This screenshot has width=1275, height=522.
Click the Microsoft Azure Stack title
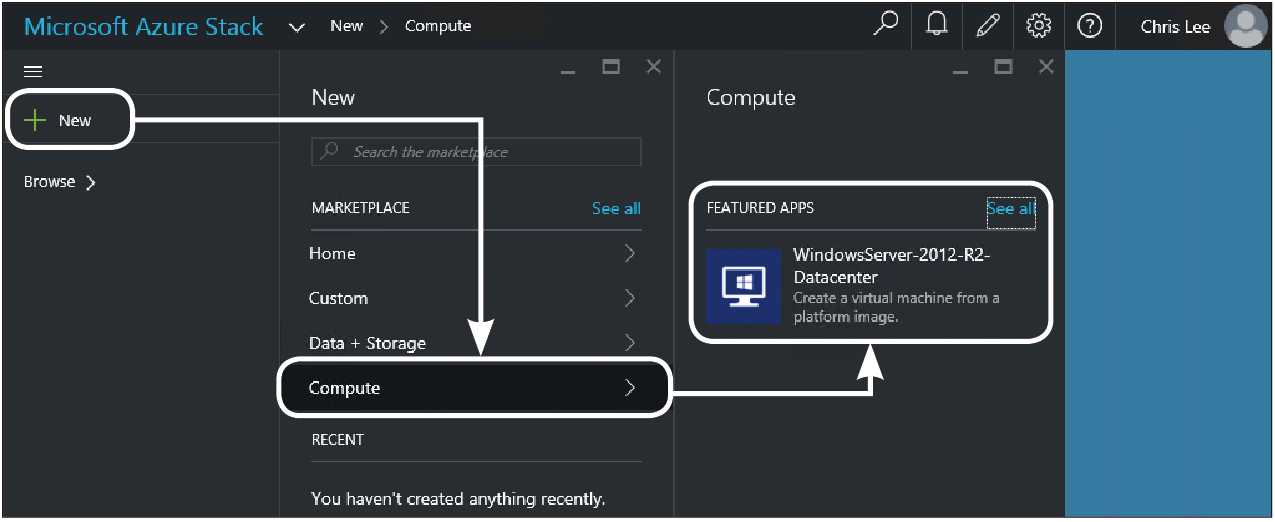(144, 26)
